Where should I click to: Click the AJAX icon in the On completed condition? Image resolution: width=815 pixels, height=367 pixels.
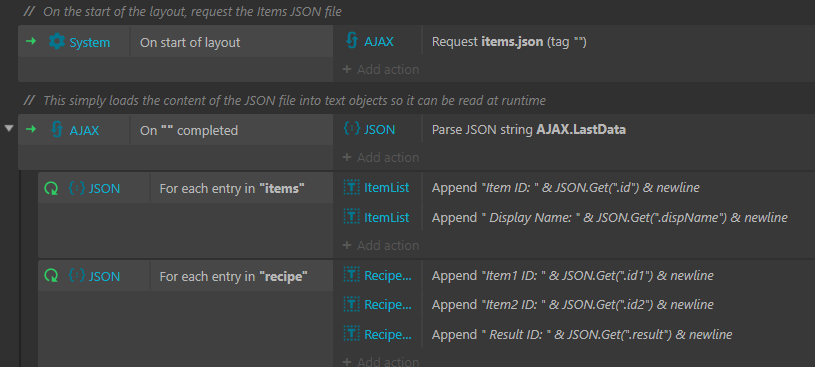57,130
